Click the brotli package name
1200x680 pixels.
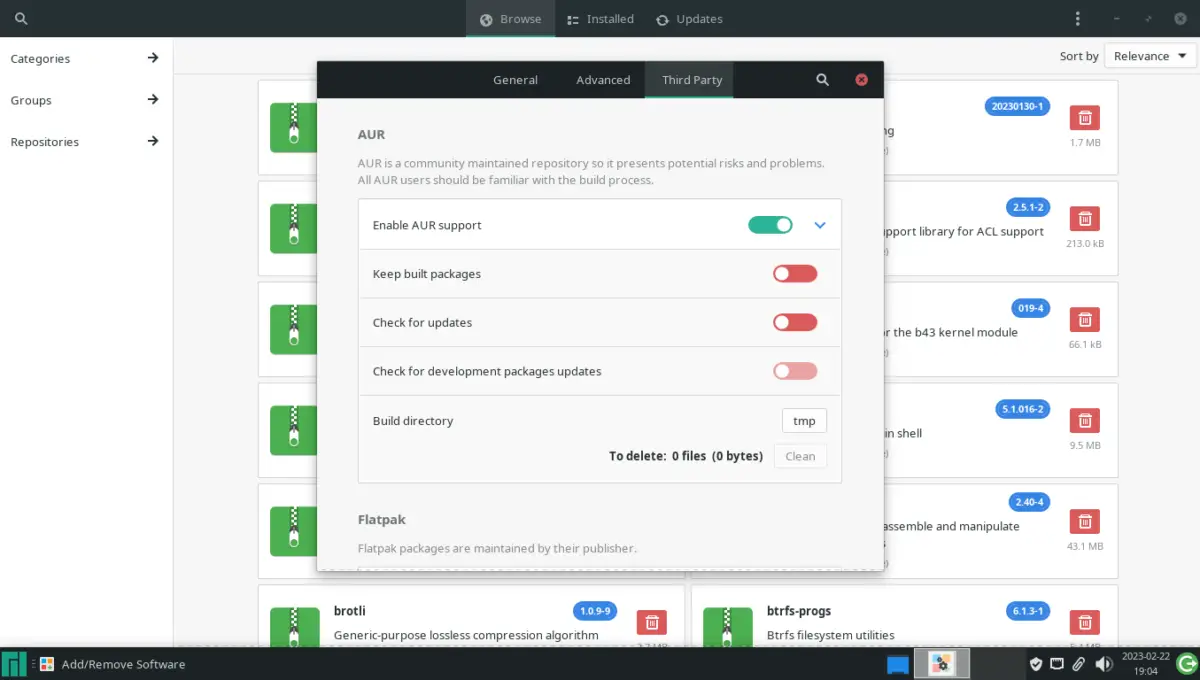[x=350, y=610]
